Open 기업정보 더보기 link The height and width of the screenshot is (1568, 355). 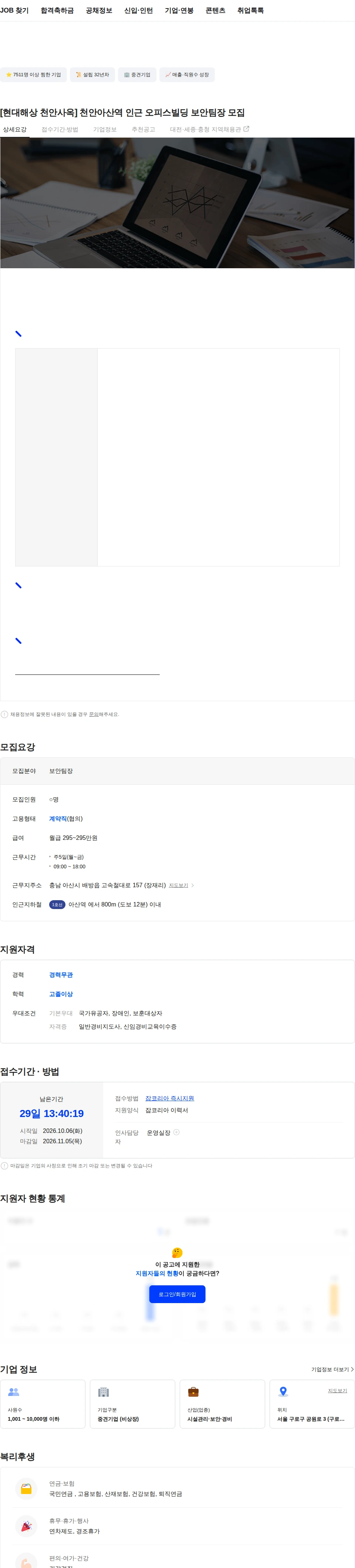tap(332, 1370)
